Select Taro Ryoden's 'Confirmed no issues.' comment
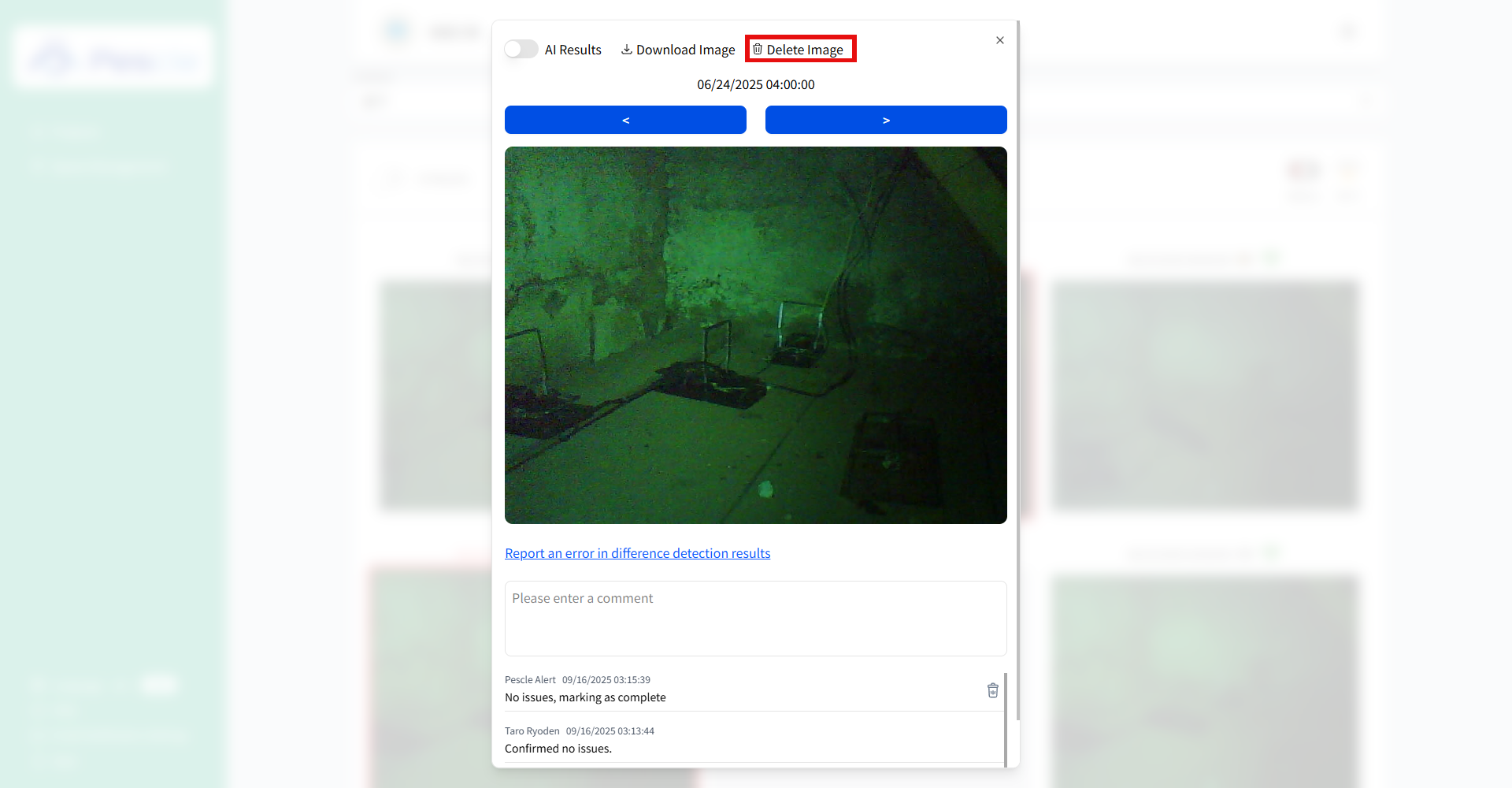The image size is (1512, 788). [x=558, y=749]
